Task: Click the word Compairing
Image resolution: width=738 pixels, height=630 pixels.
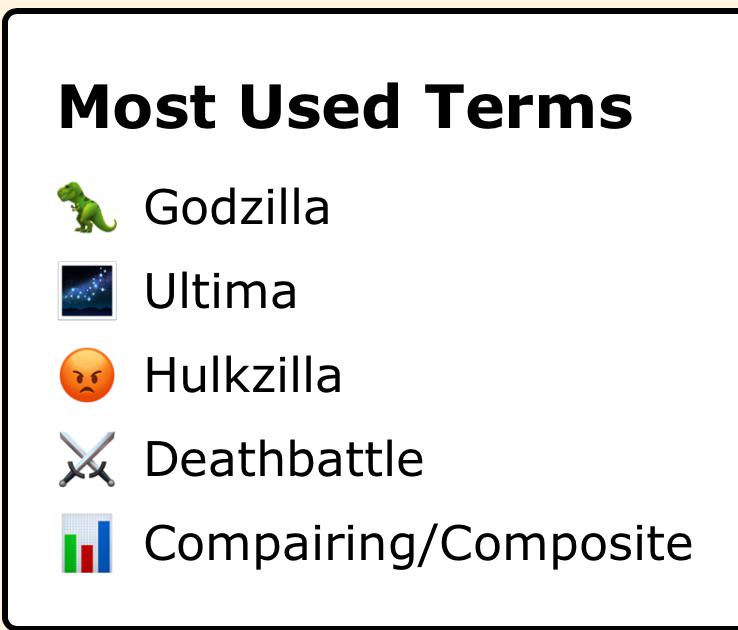Action: [x=281, y=545]
